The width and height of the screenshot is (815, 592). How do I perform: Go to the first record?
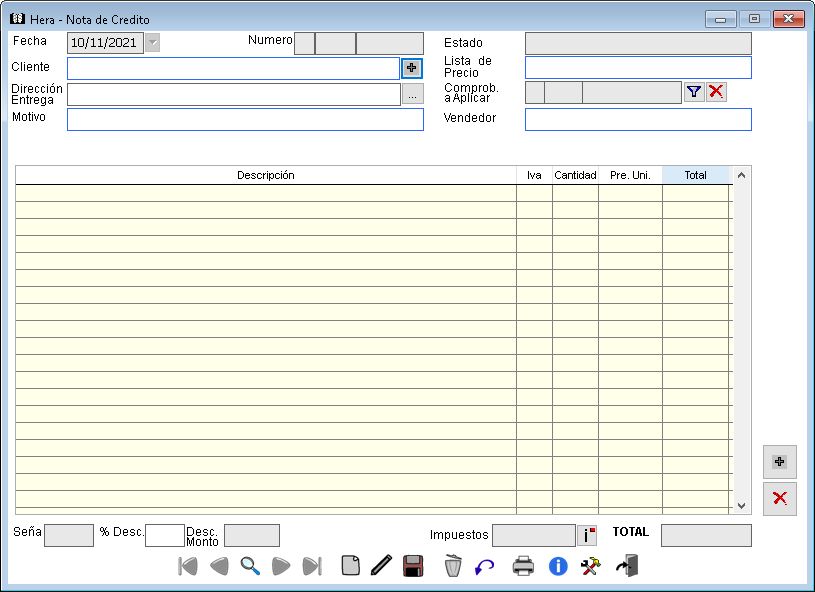coord(187,566)
